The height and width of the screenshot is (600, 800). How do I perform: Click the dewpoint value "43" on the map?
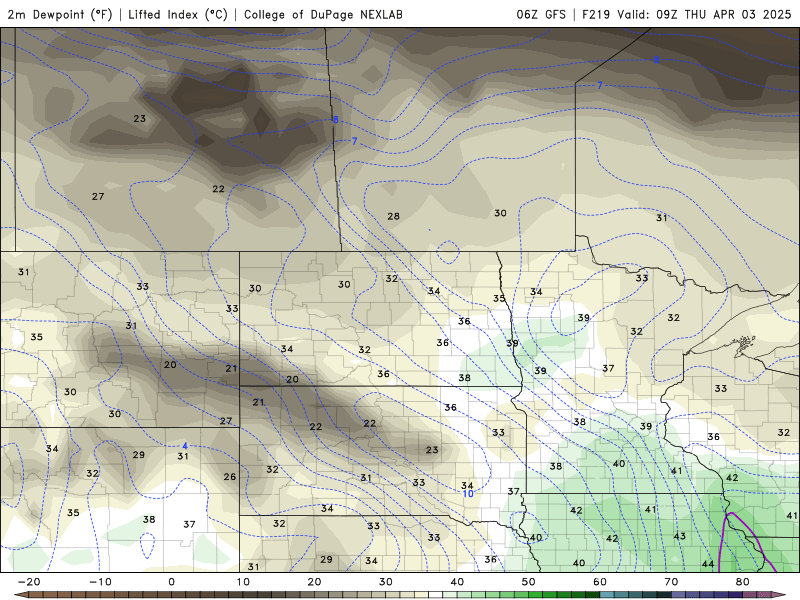click(x=679, y=536)
